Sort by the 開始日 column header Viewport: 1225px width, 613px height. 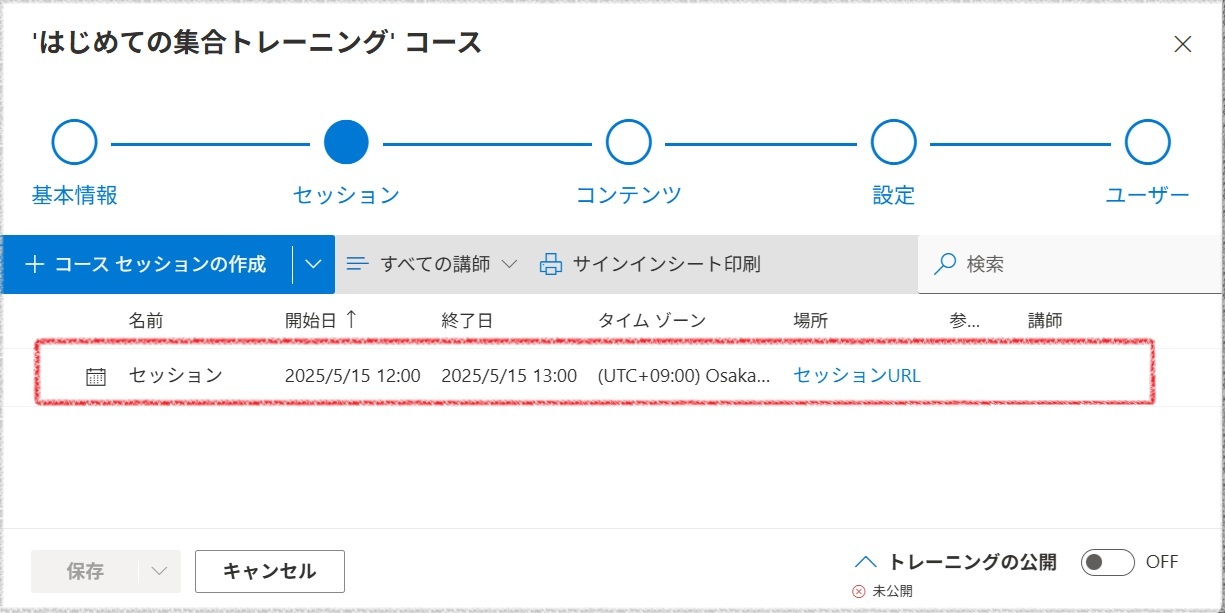pyautogui.click(x=310, y=321)
